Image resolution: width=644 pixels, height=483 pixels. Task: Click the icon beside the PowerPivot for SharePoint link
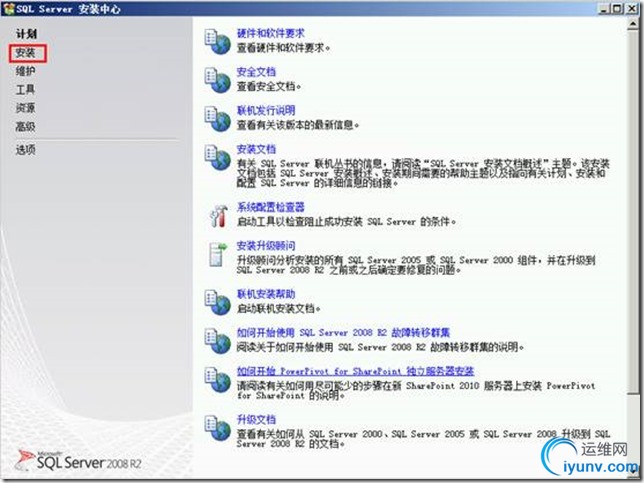[x=218, y=379]
